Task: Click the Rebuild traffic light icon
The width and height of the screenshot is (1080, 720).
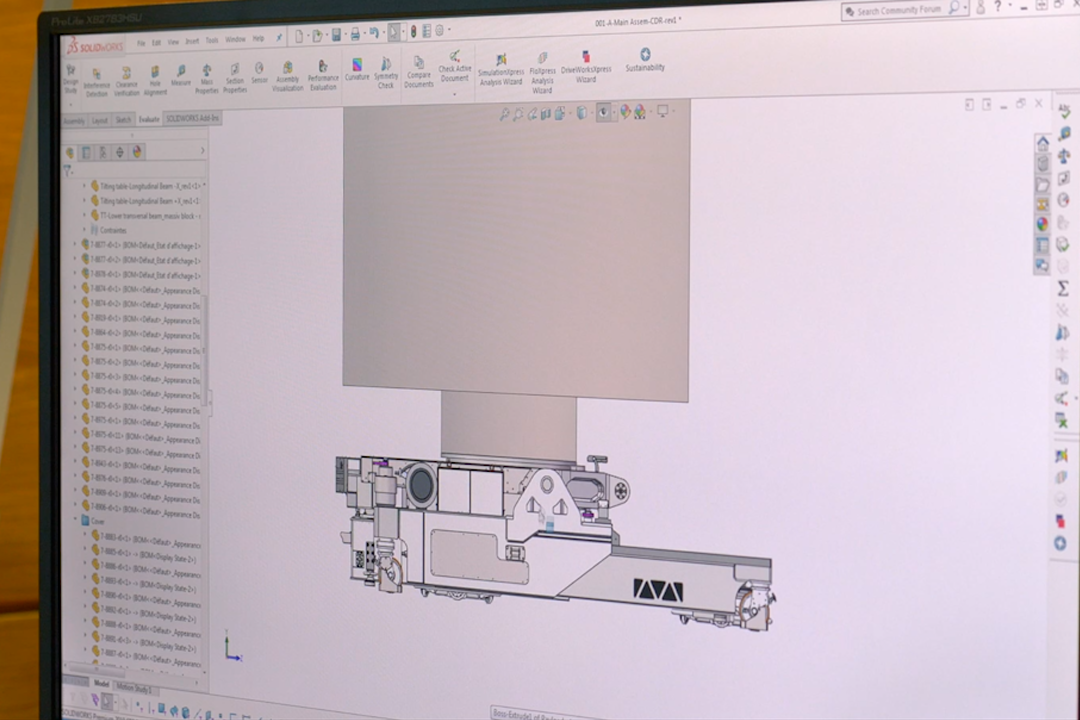Action: [413, 32]
